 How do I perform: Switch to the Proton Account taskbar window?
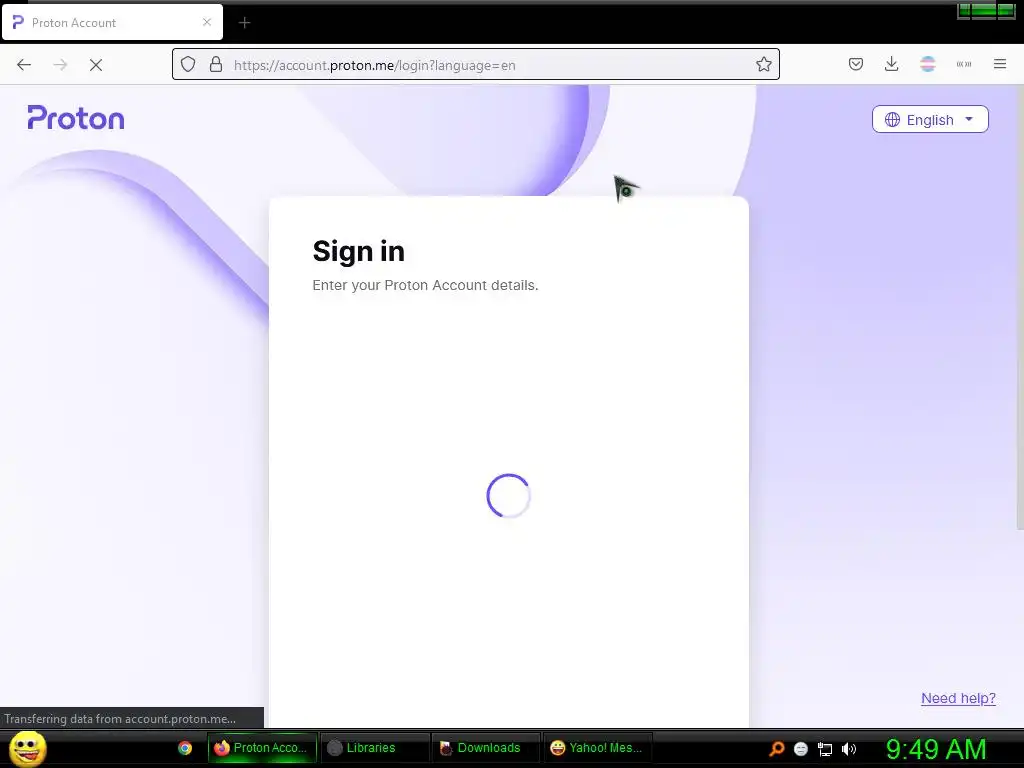point(262,748)
